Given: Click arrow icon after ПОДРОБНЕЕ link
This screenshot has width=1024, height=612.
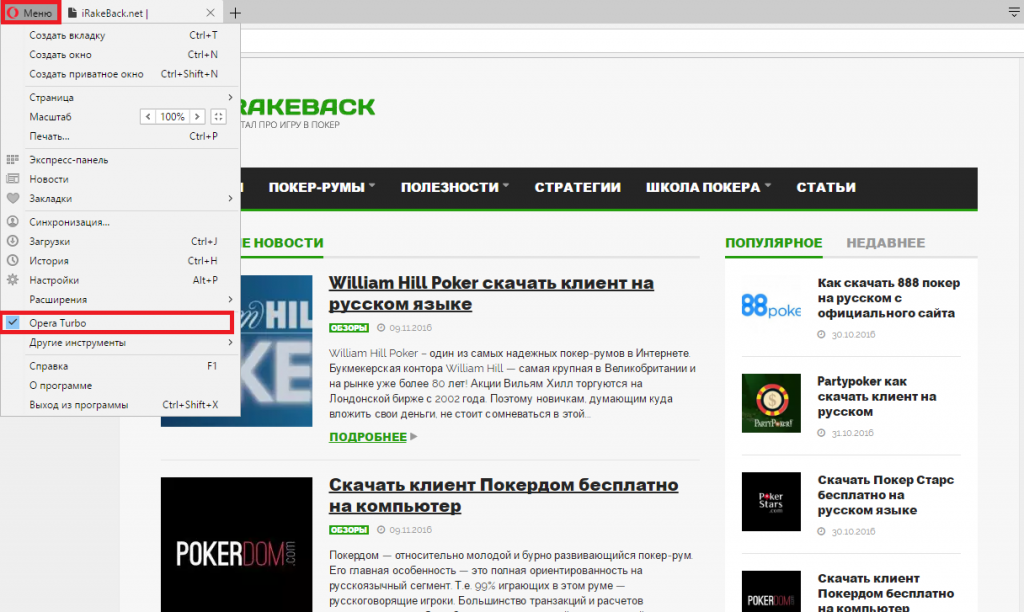Looking at the screenshot, I should 413,437.
